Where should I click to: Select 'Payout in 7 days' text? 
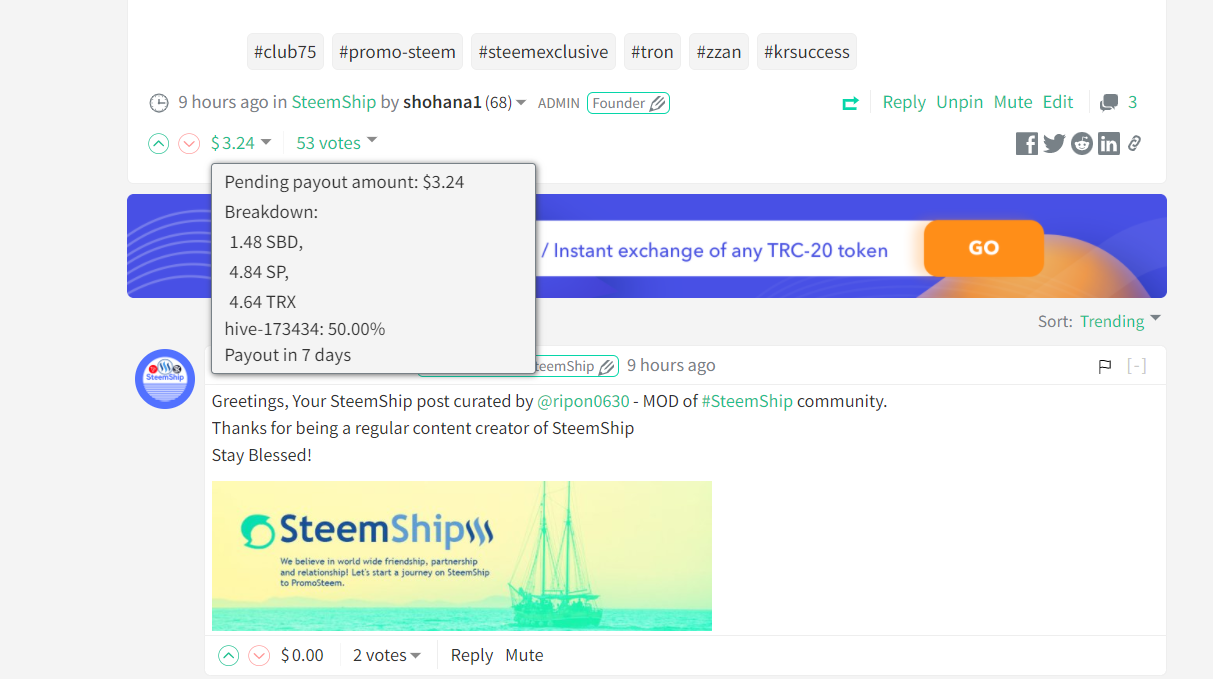(288, 355)
